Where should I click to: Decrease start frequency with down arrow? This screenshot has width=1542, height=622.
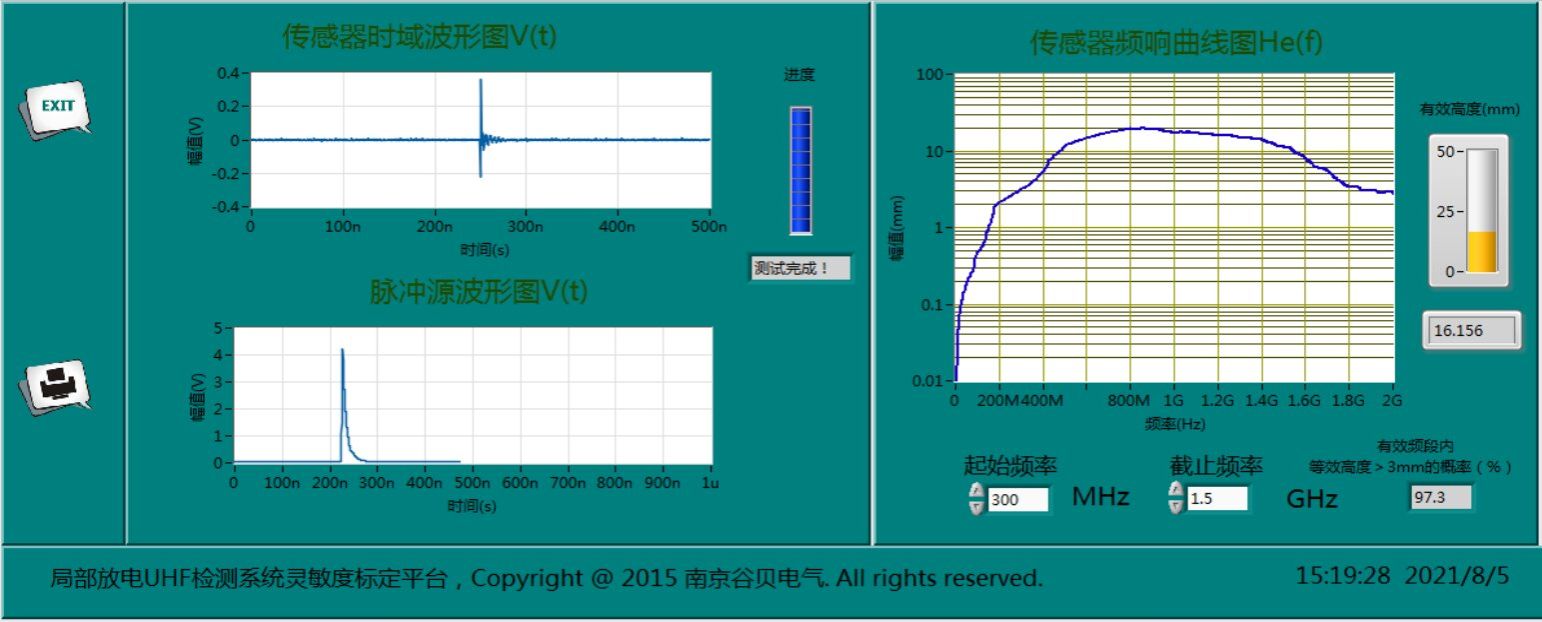[976, 506]
